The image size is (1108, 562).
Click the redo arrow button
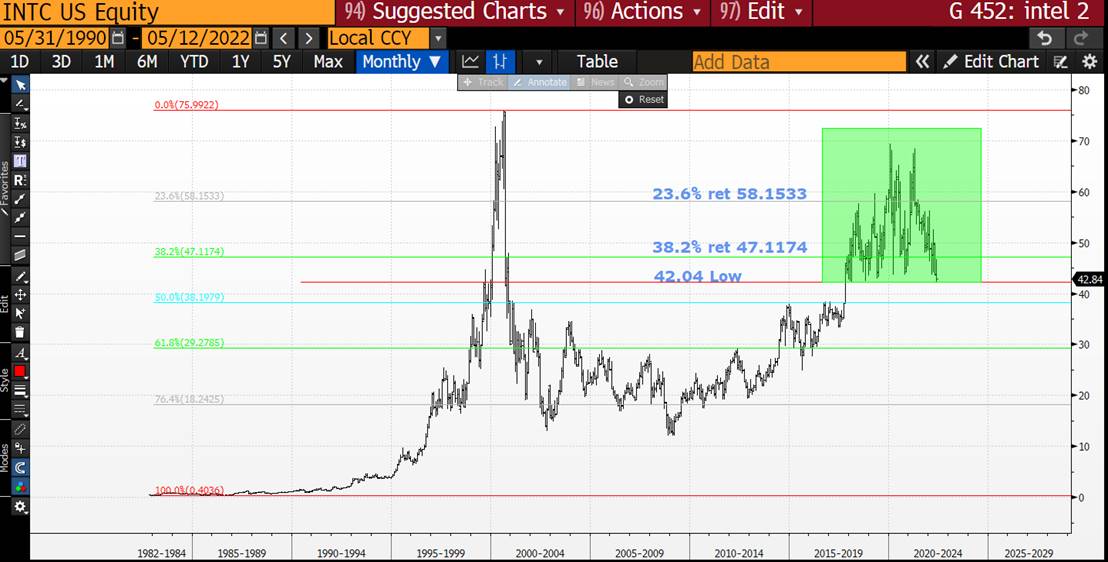(x=1081, y=38)
